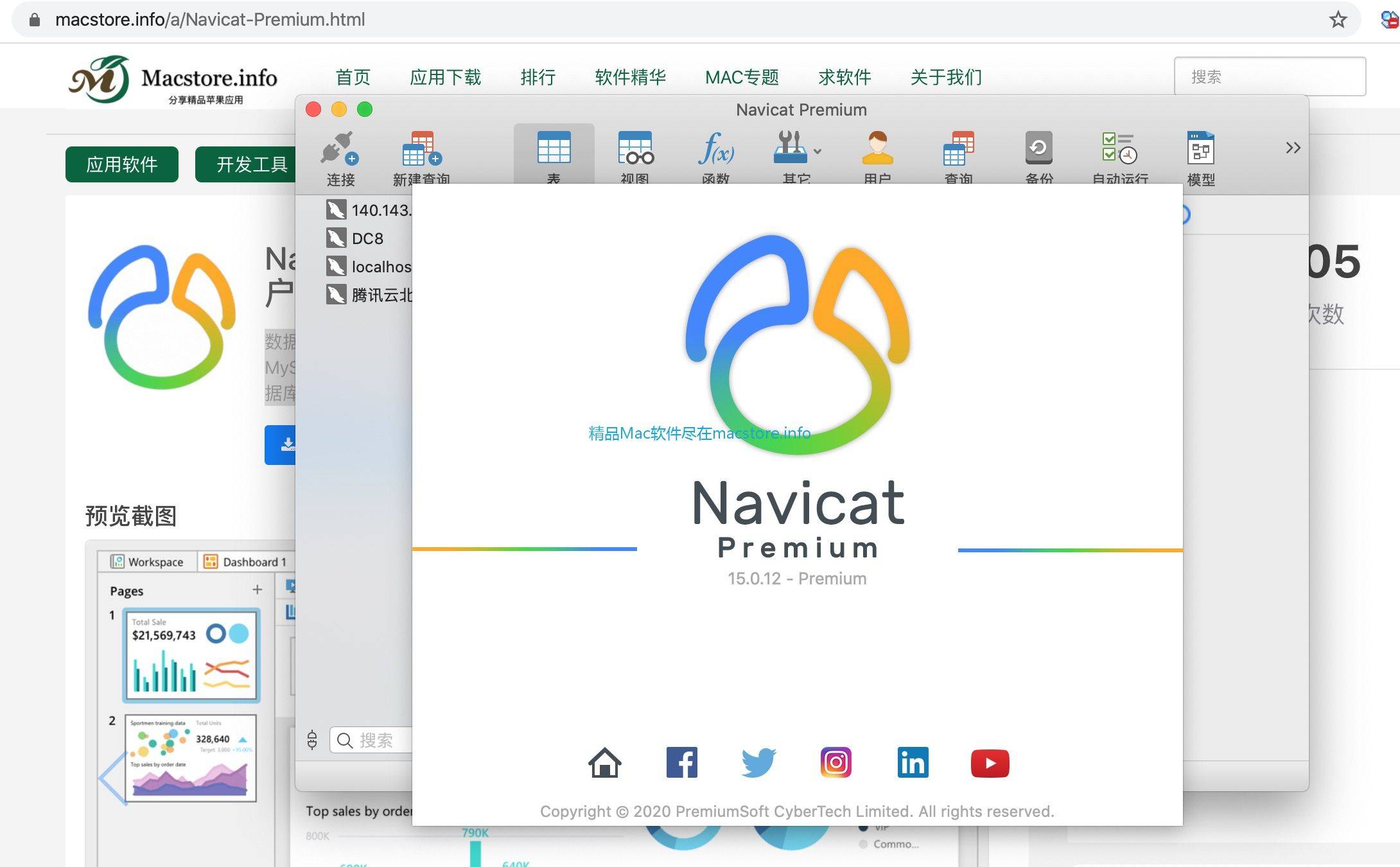This screenshot has width=1400, height=867.
Task: Select the 140.143 connection in sidebar
Action: click(x=369, y=210)
